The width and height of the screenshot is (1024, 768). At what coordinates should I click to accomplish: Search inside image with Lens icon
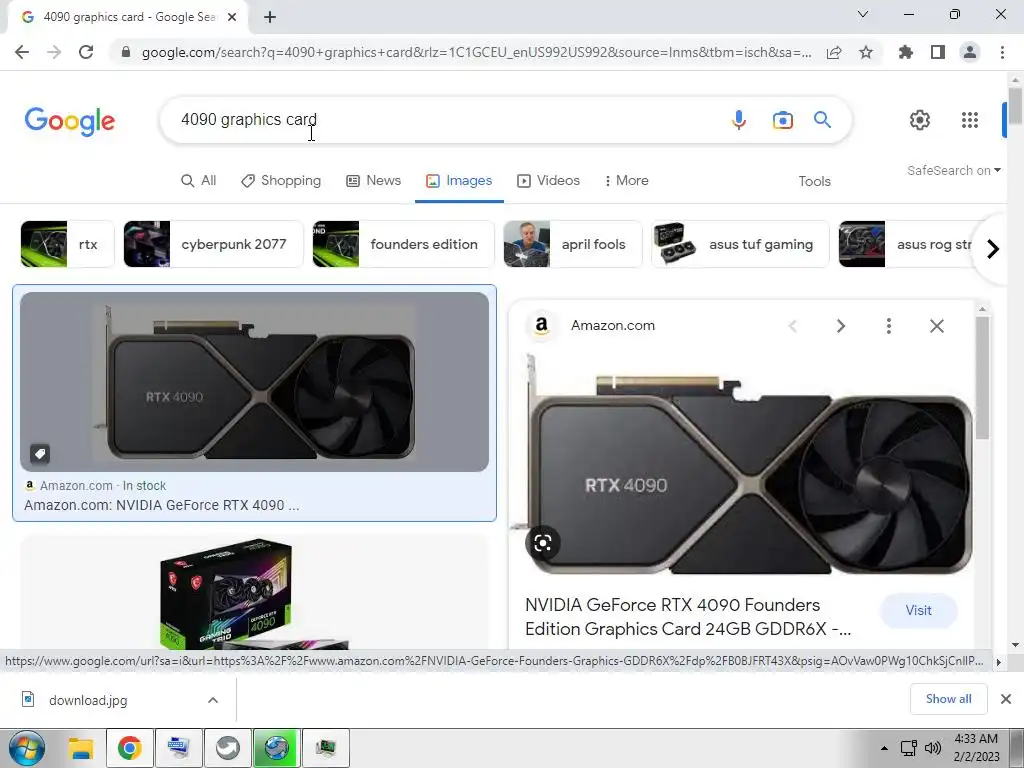tap(542, 543)
